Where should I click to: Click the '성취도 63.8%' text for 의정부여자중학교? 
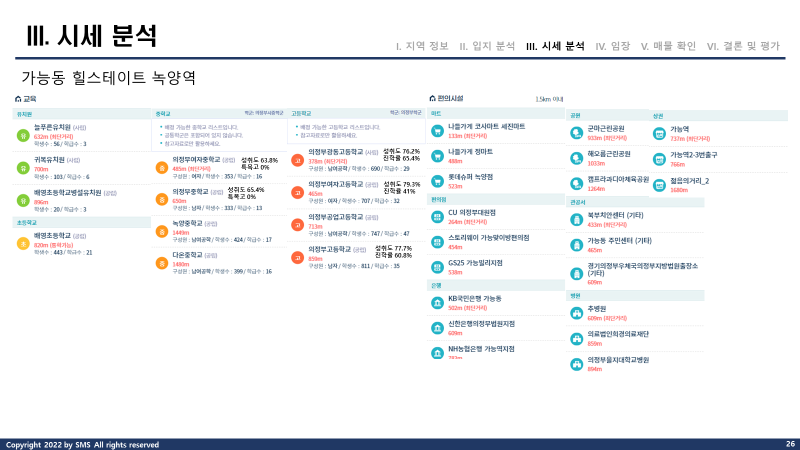(x=259, y=160)
